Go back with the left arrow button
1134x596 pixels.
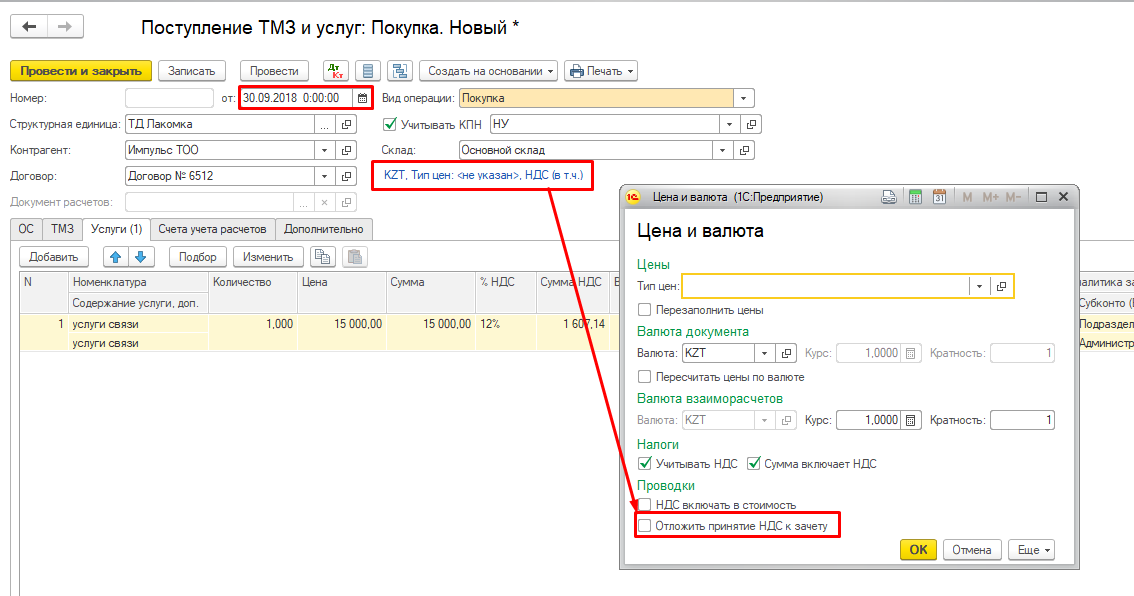29,27
